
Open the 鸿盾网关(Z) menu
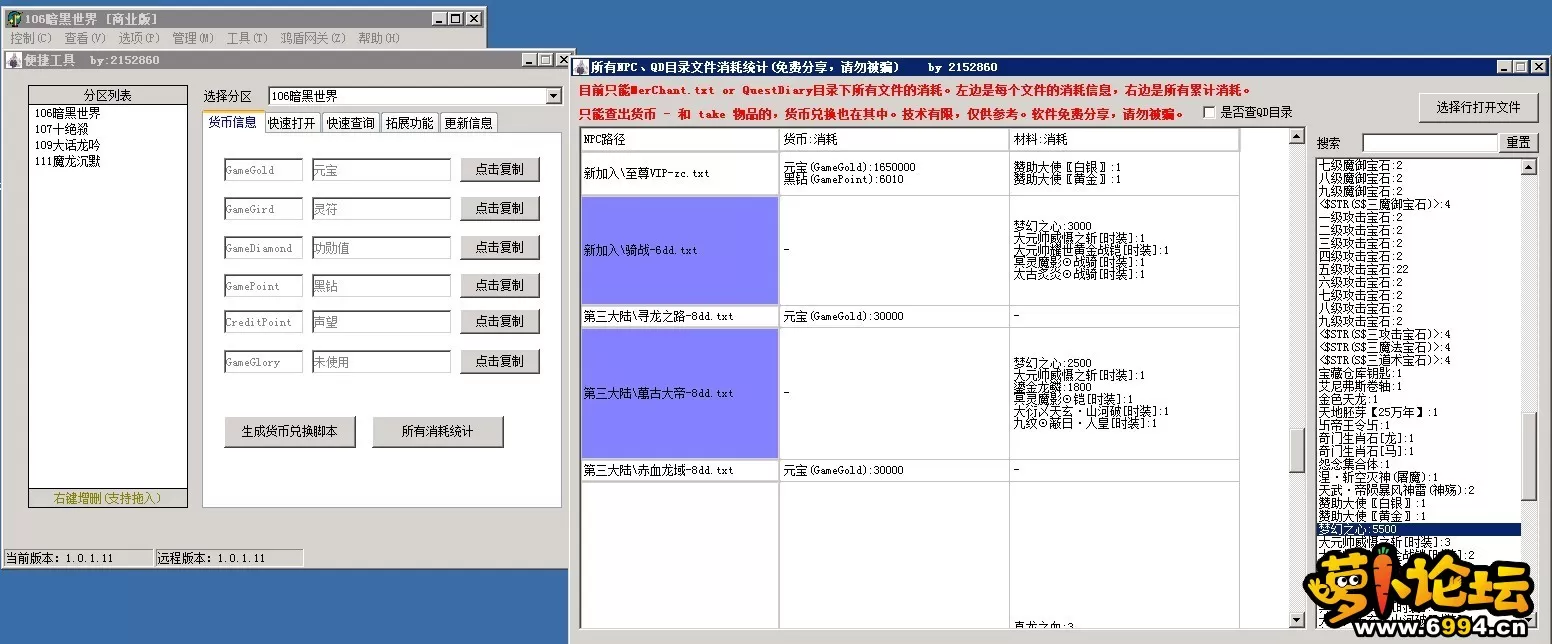click(313, 38)
